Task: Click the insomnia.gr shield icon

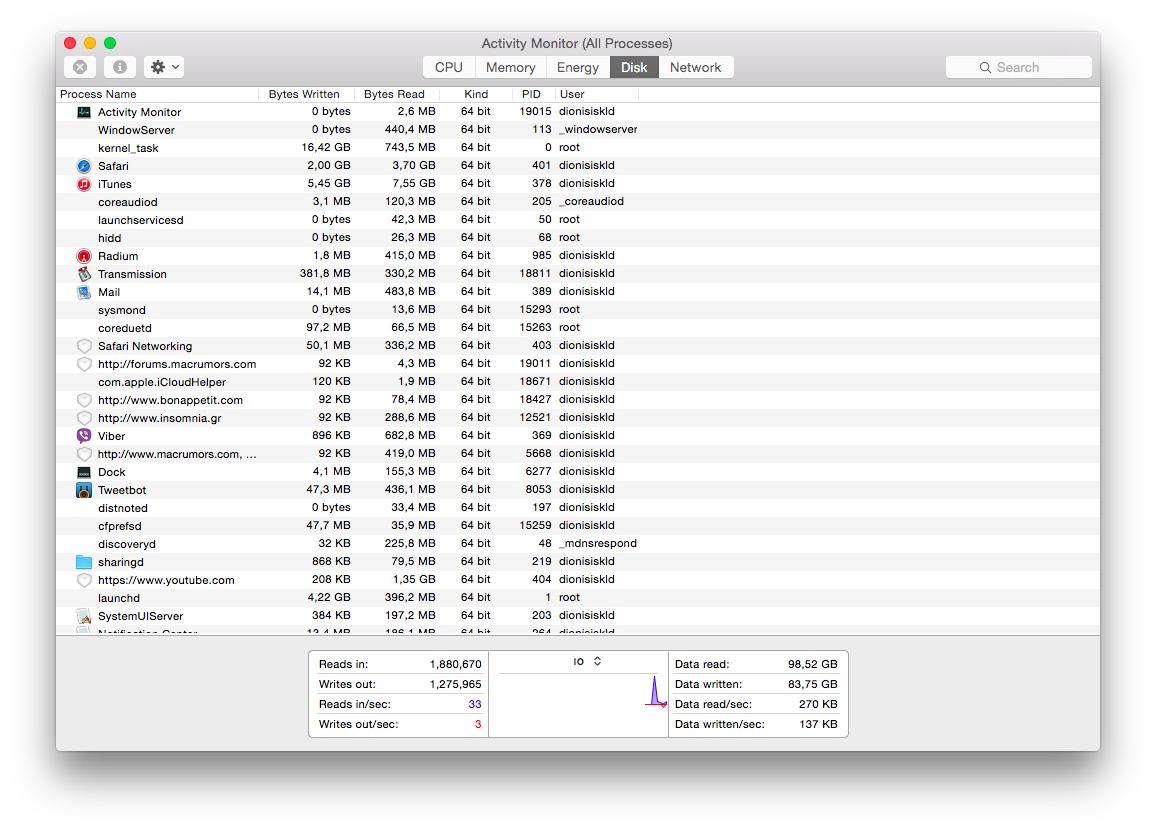Action: [84, 418]
